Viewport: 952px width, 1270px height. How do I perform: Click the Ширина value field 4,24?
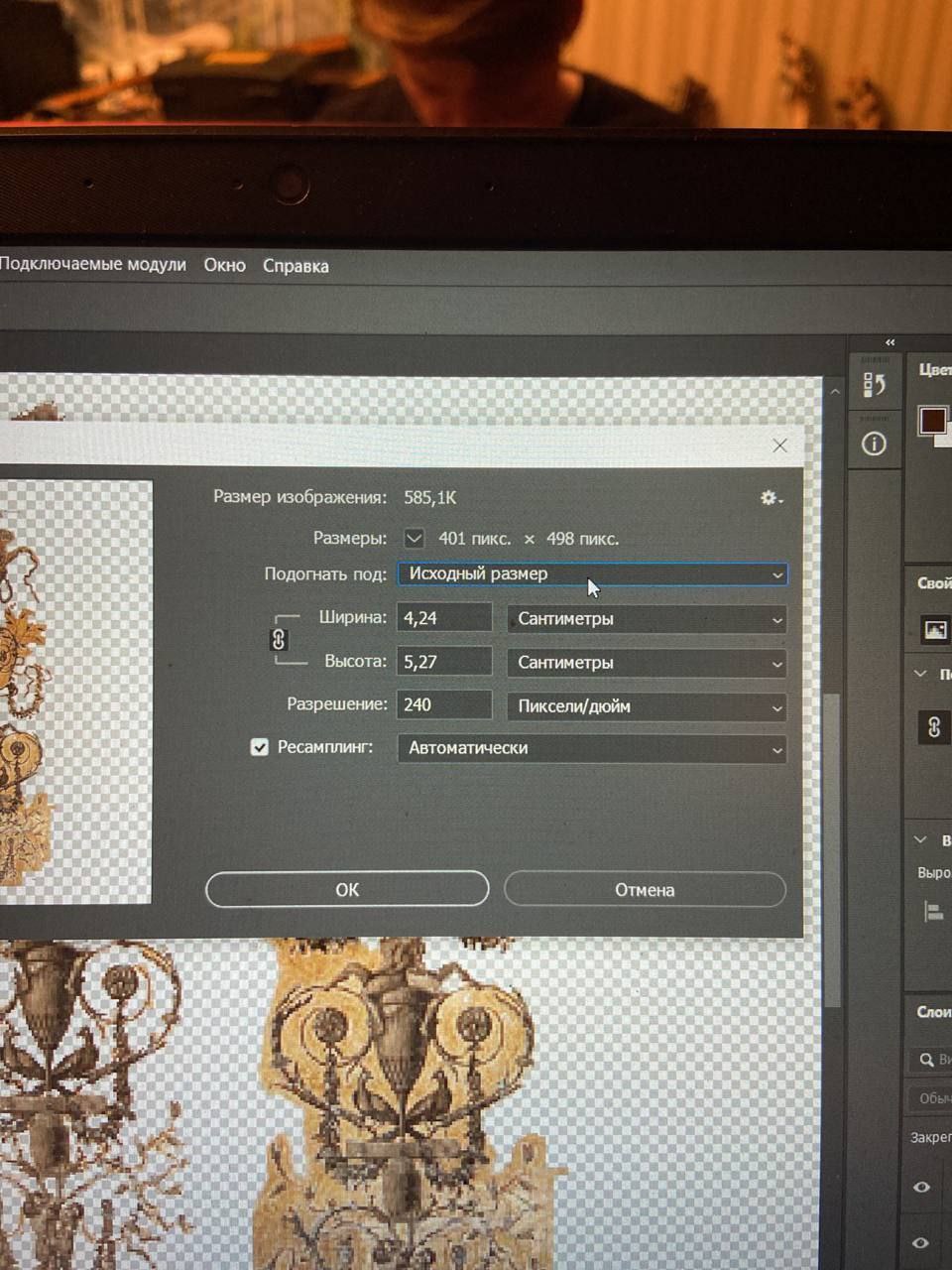pos(444,617)
